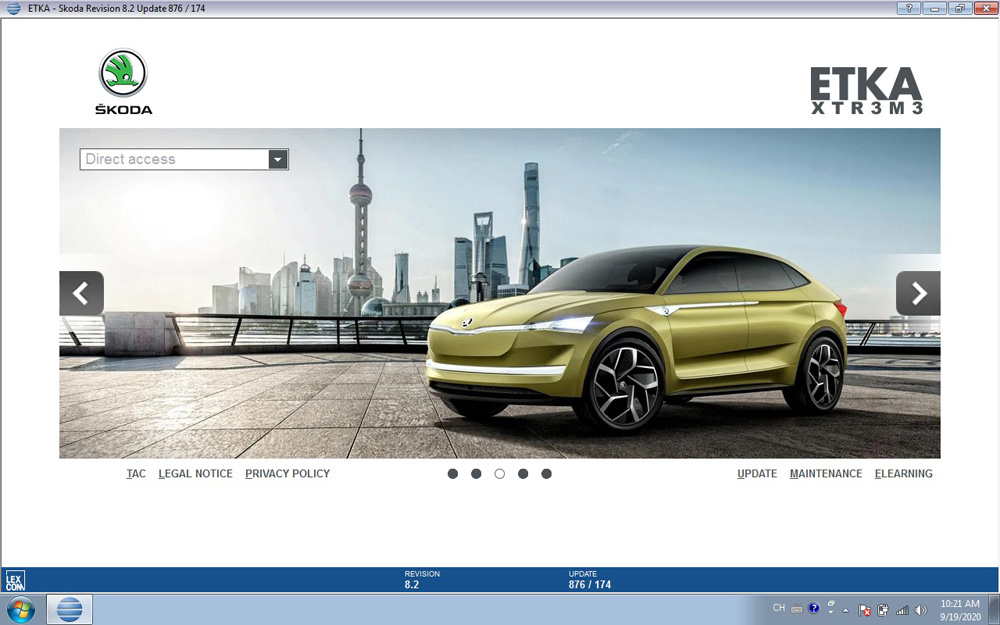Click the network signal tray icon

tap(902, 610)
